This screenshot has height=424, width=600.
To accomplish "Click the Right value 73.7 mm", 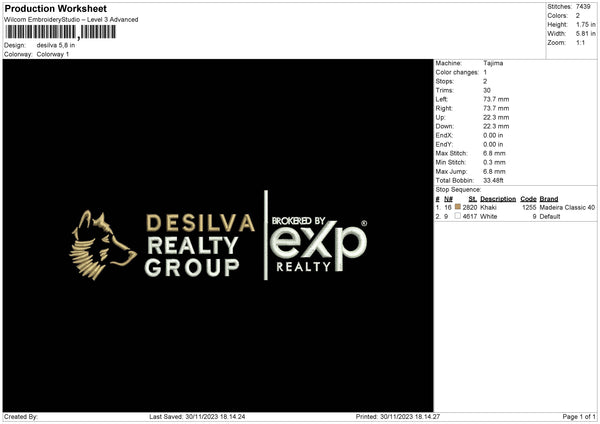I will (496, 108).
